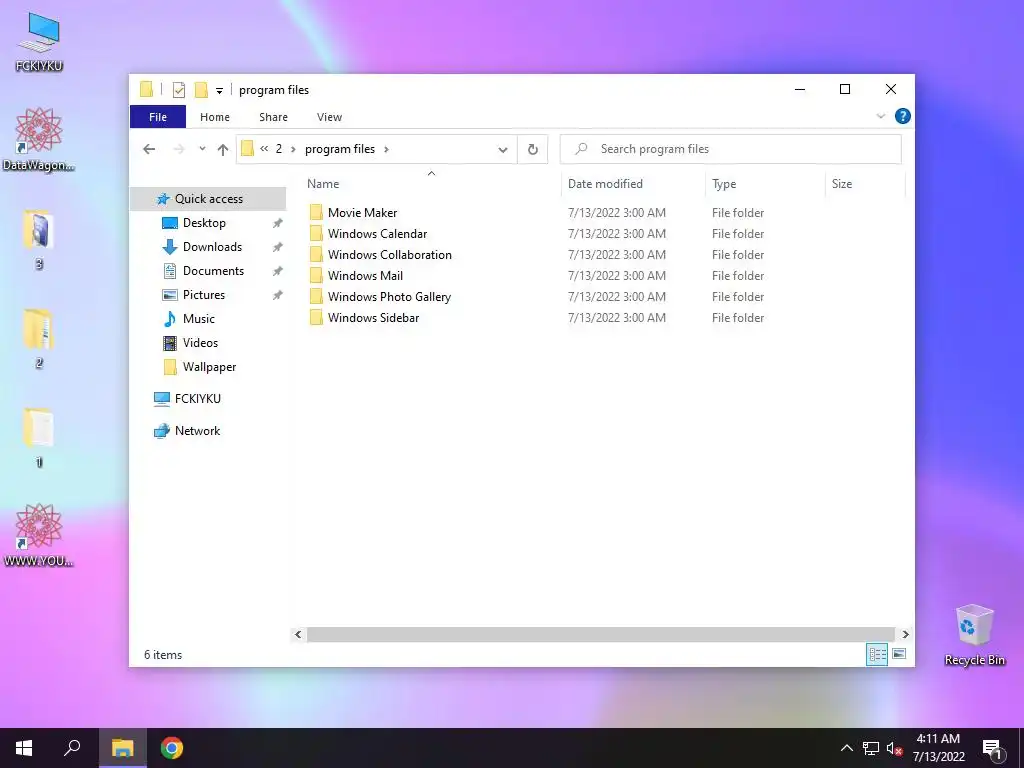Expand the ribbon with the chevron

[x=880, y=116]
